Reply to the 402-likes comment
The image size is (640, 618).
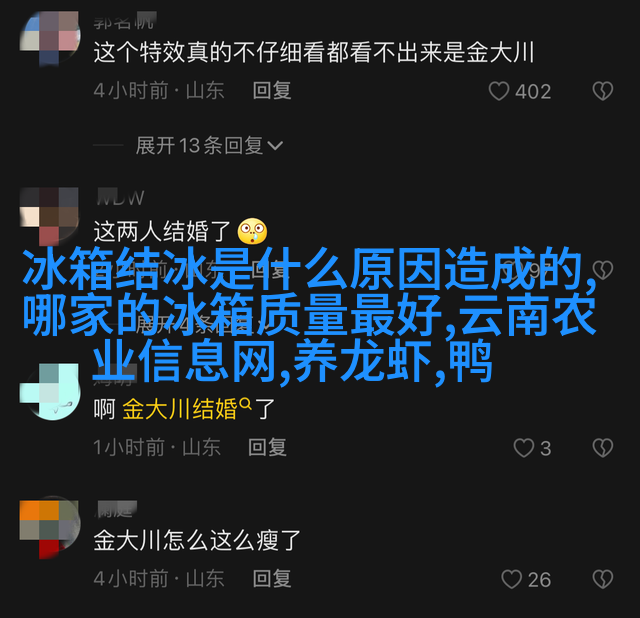coord(272,90)
